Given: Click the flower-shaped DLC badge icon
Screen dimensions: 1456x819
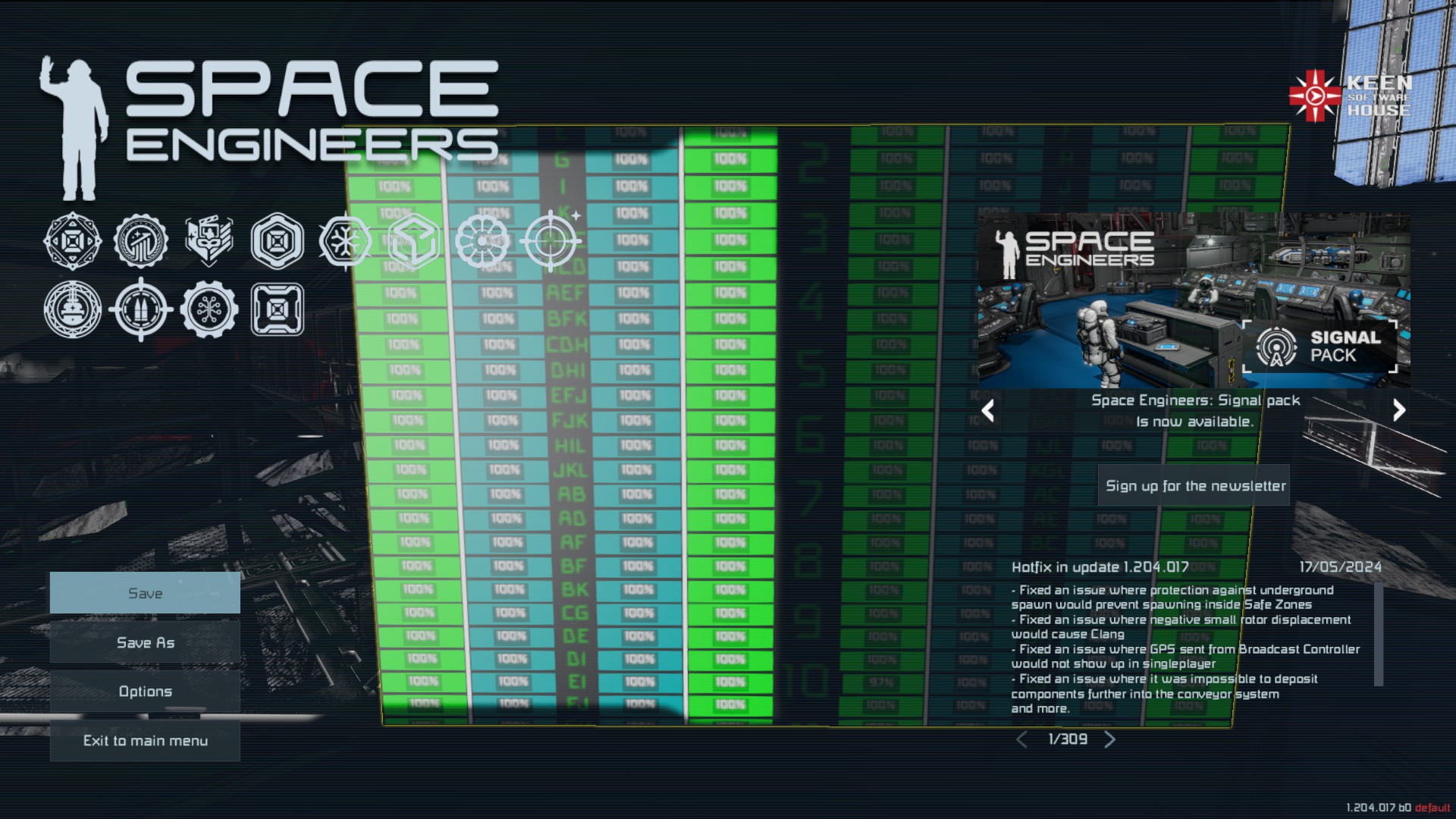Looking at the screenshot, I should click(482, 242).
